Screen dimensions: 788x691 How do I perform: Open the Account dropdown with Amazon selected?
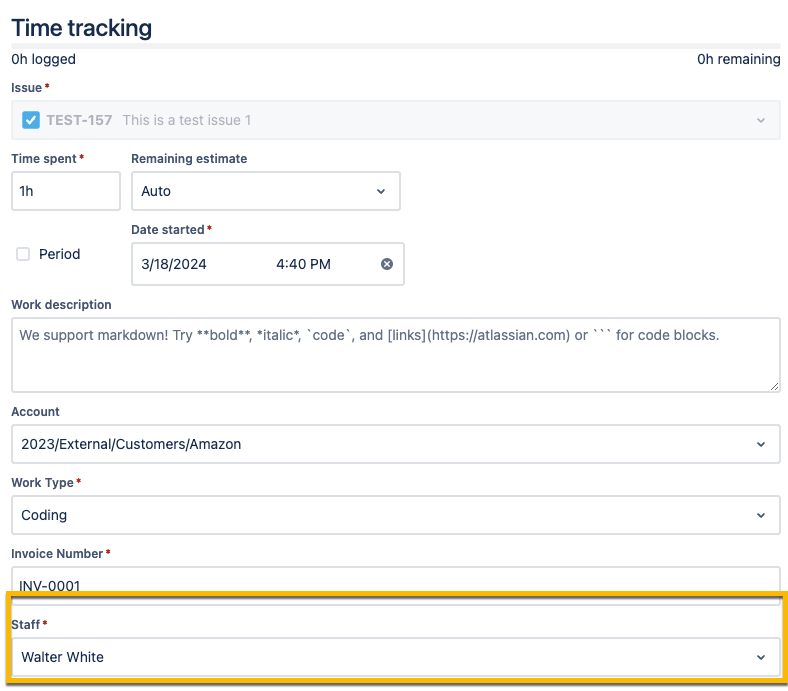[x=396, y=444]
